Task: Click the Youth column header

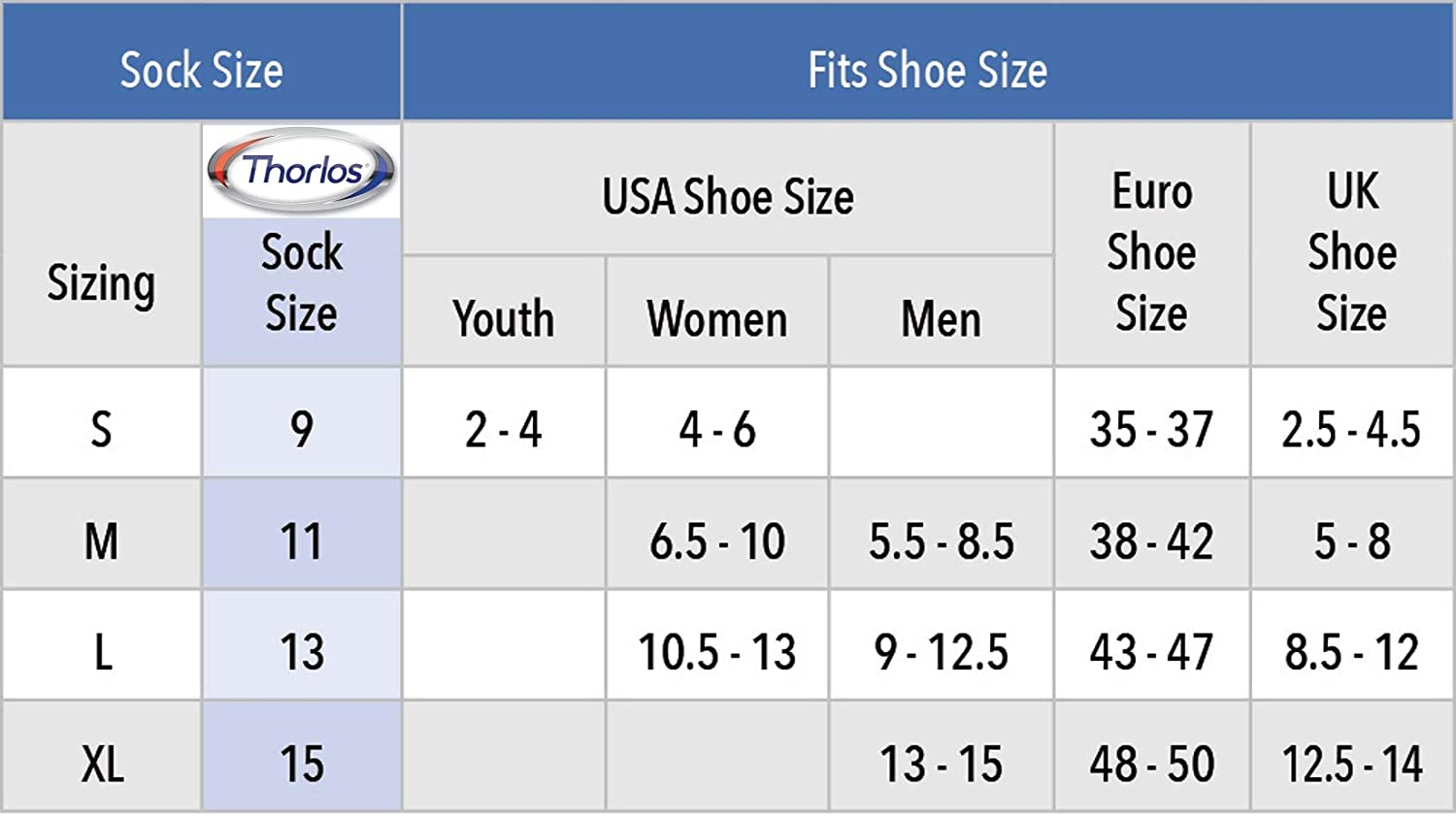Action: coord(503,318)
